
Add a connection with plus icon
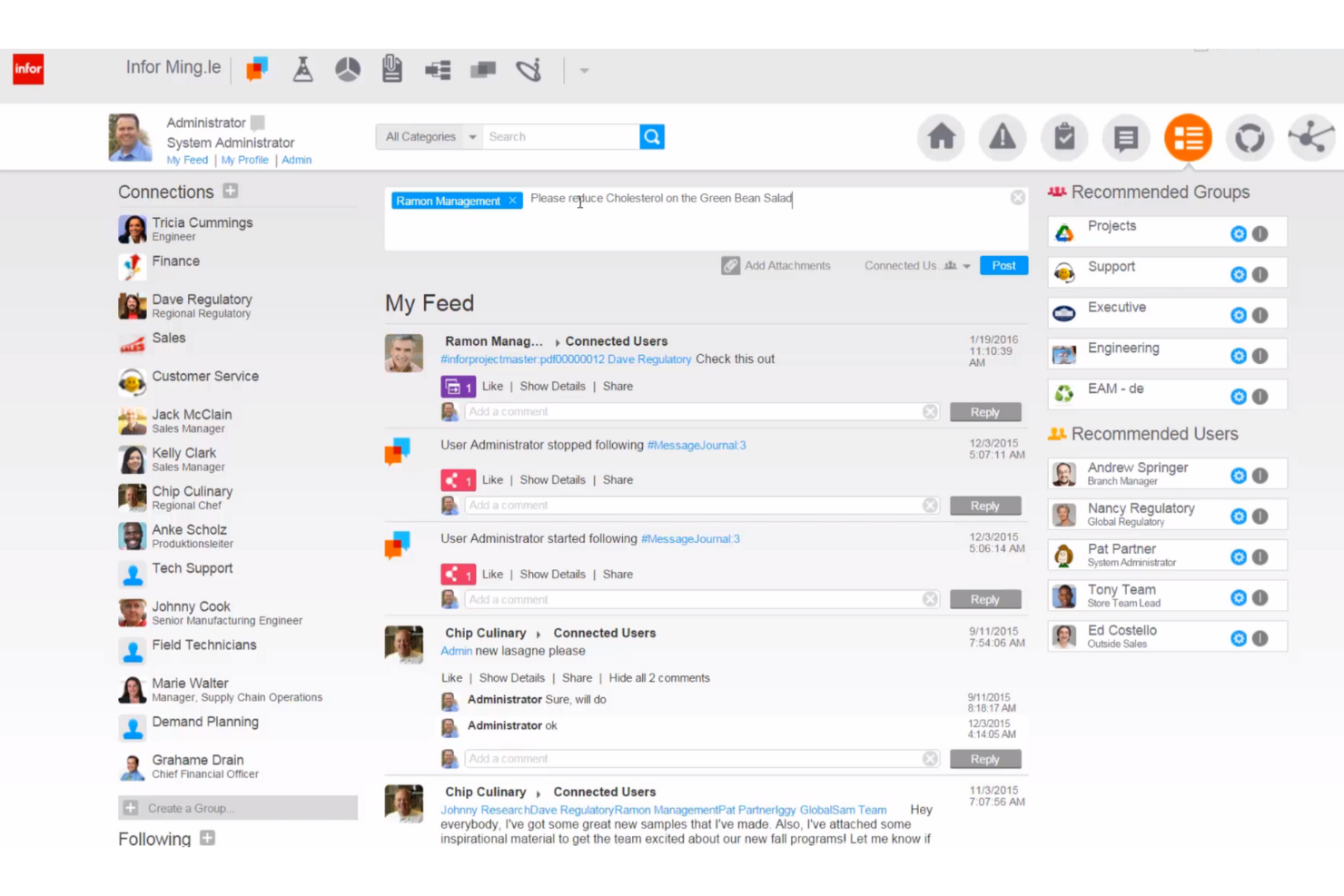pos(231,191)
